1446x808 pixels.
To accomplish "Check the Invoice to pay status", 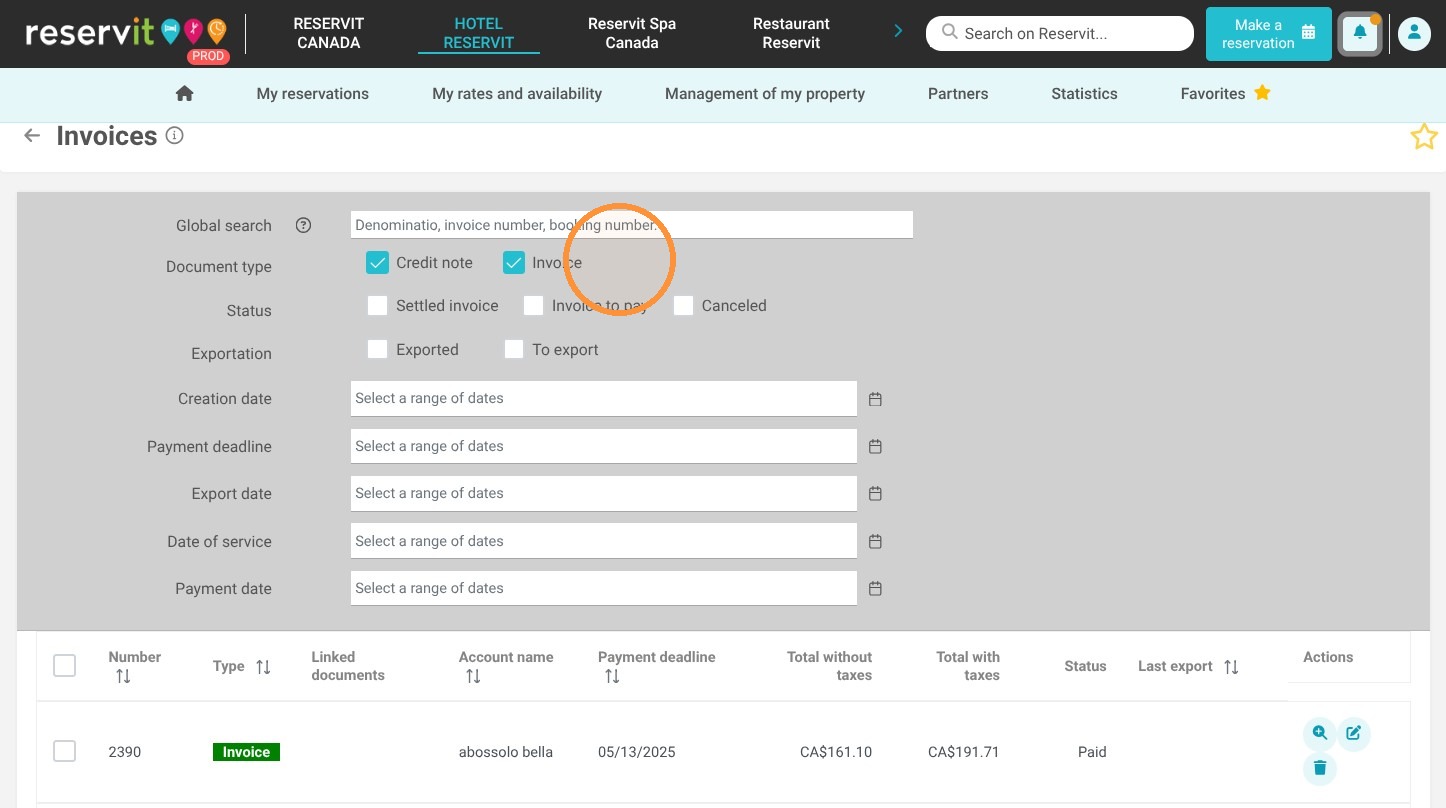I will pos(533,306).
